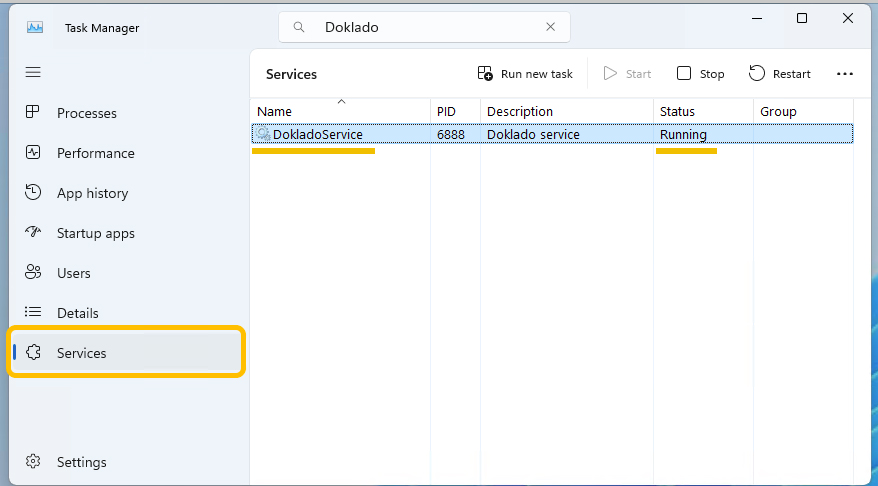Click the Name column sort arrow
This screenshot has height=486, width=878.
click(341, 102)
